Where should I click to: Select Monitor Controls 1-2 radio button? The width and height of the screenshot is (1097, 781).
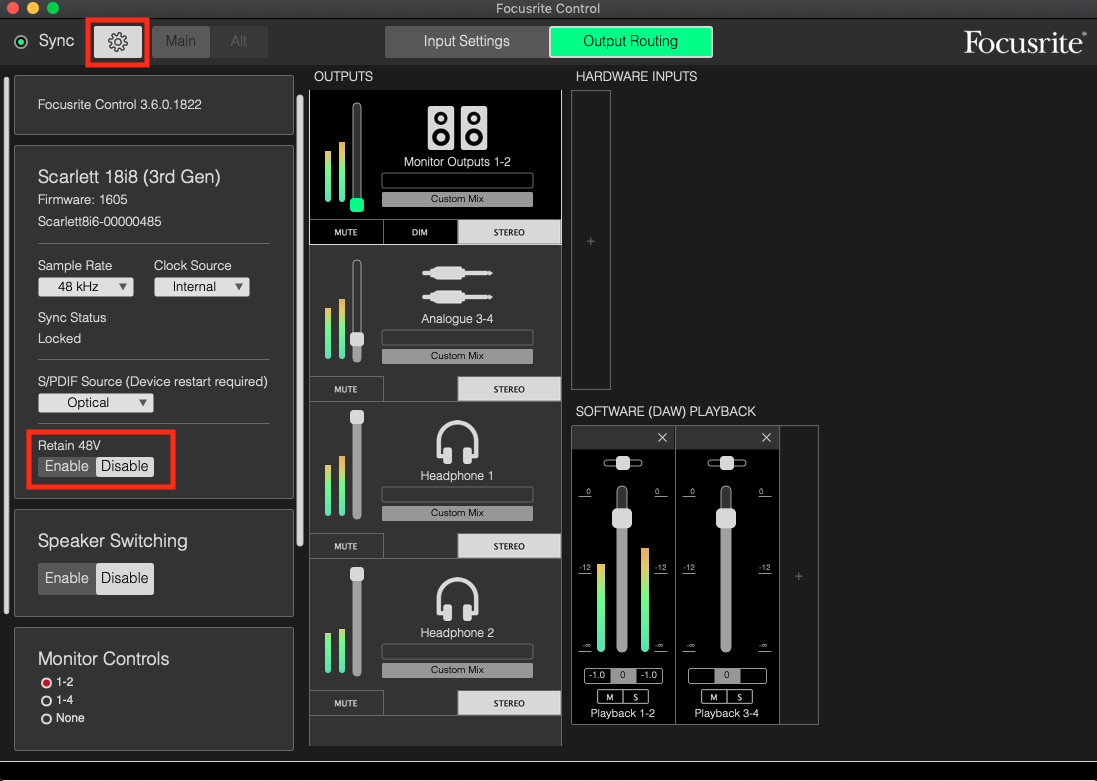46,682
